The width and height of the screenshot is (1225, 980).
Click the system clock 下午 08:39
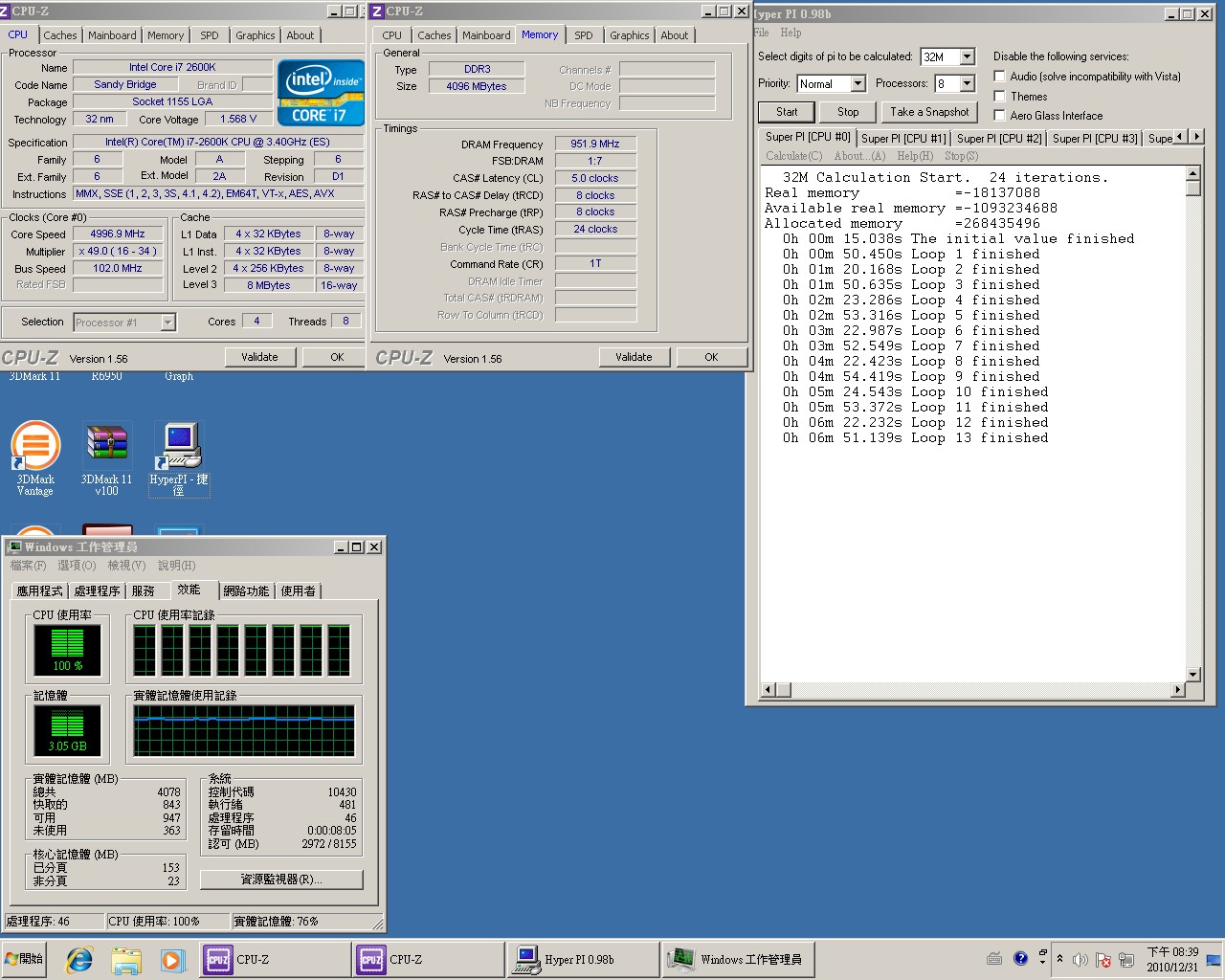1172,952
